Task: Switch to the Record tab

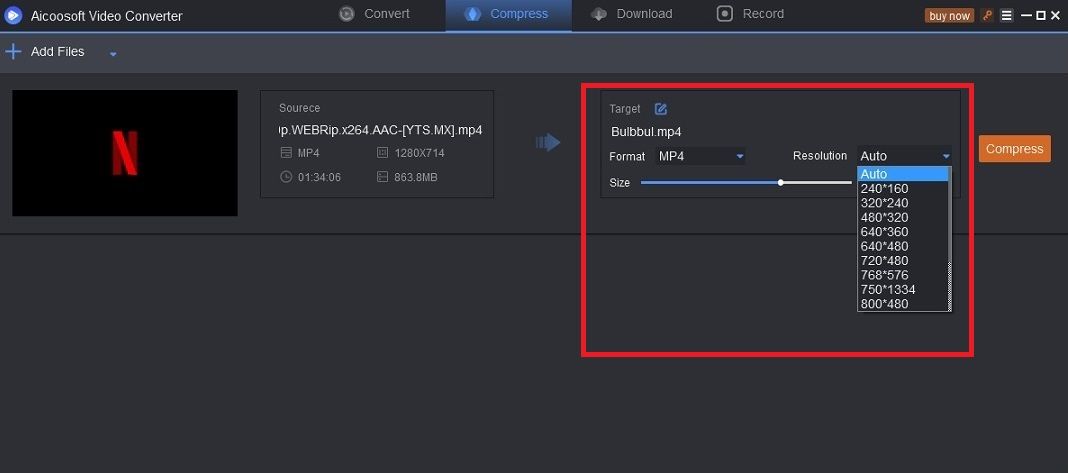Action: (751, 14)
